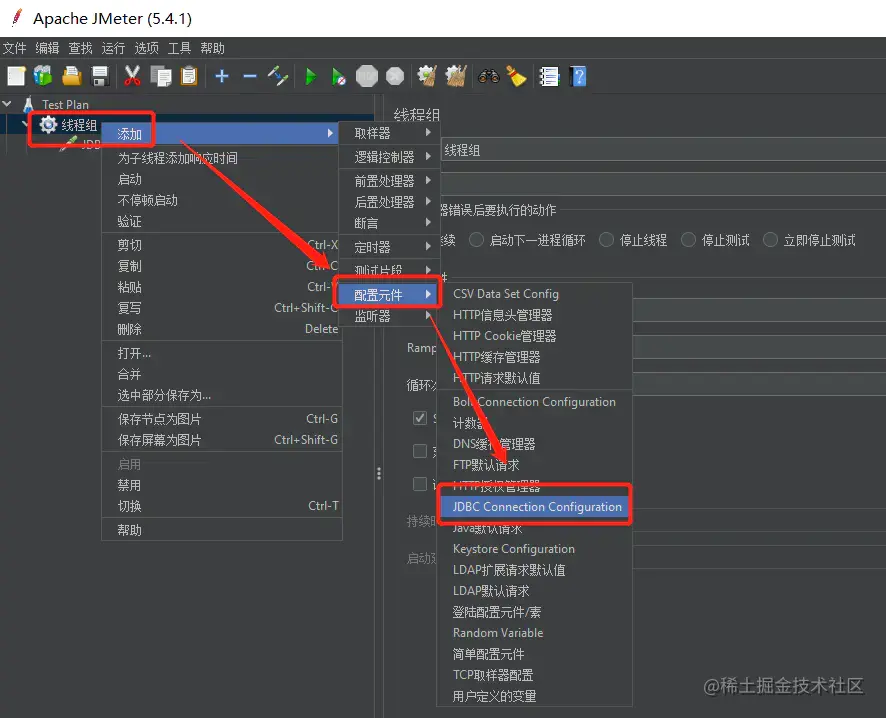This screenshot has width=886, height=718.
Task: Uncheck the ticked checkbox below 循环次数
Action: 420,418
